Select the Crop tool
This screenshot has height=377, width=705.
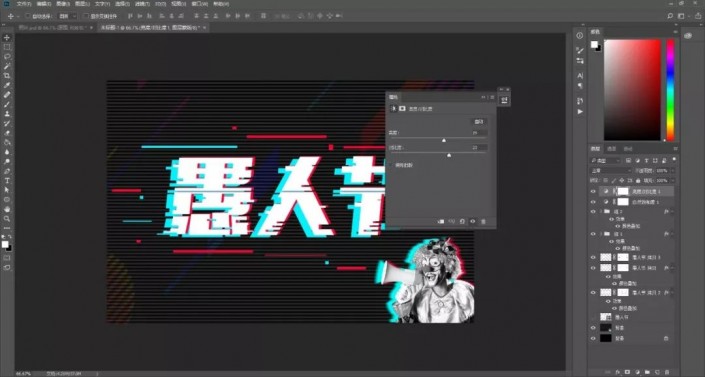click(7, 76)
